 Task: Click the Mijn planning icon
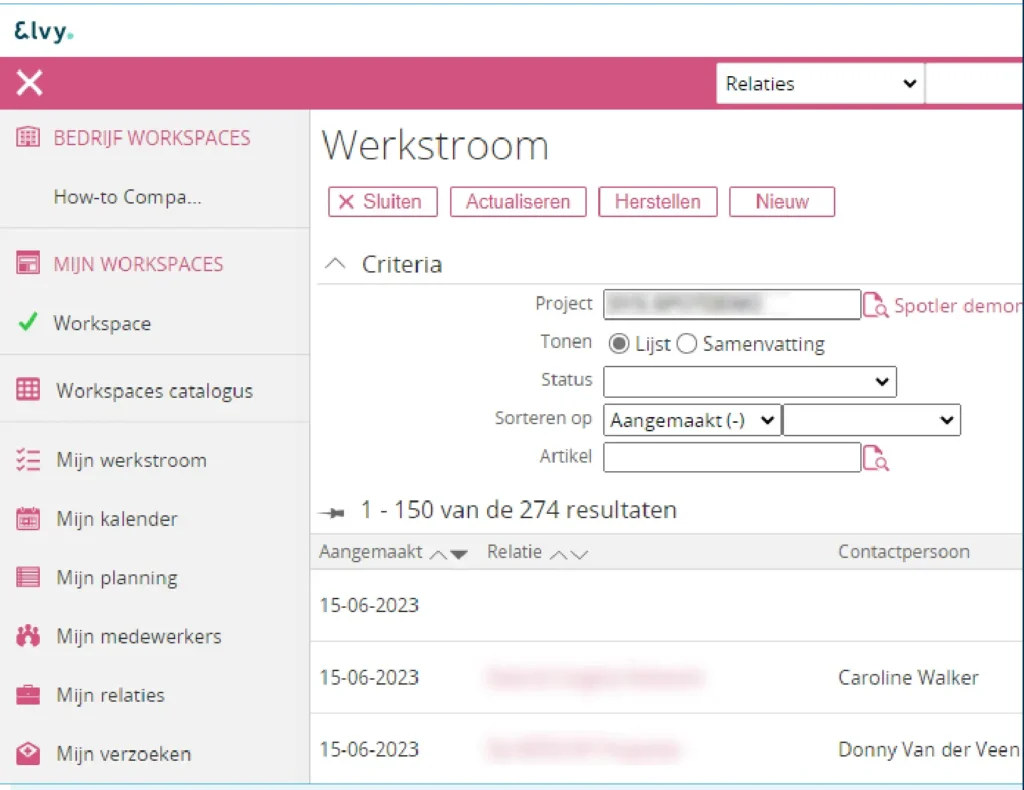click(x=28, y=578)
